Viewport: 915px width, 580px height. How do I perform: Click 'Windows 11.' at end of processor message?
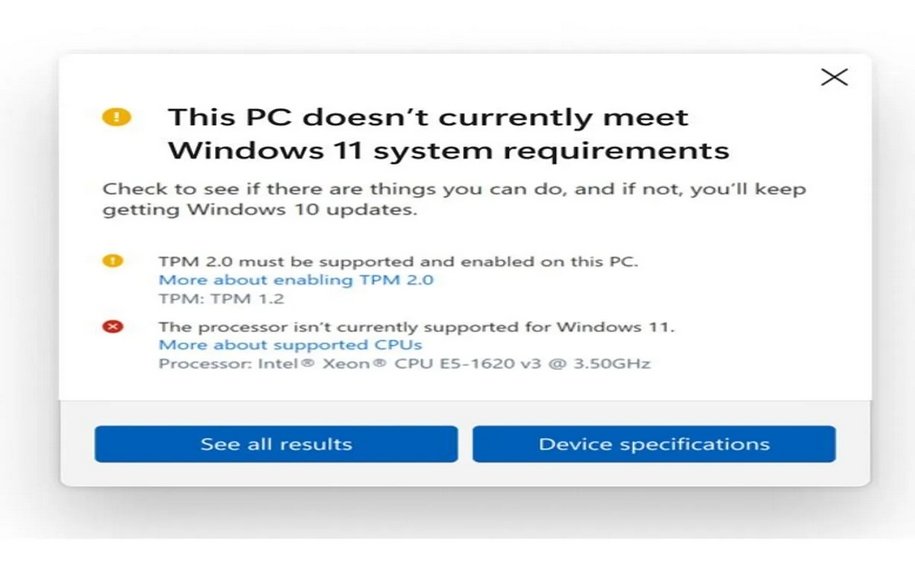click(x=615, y=327)
